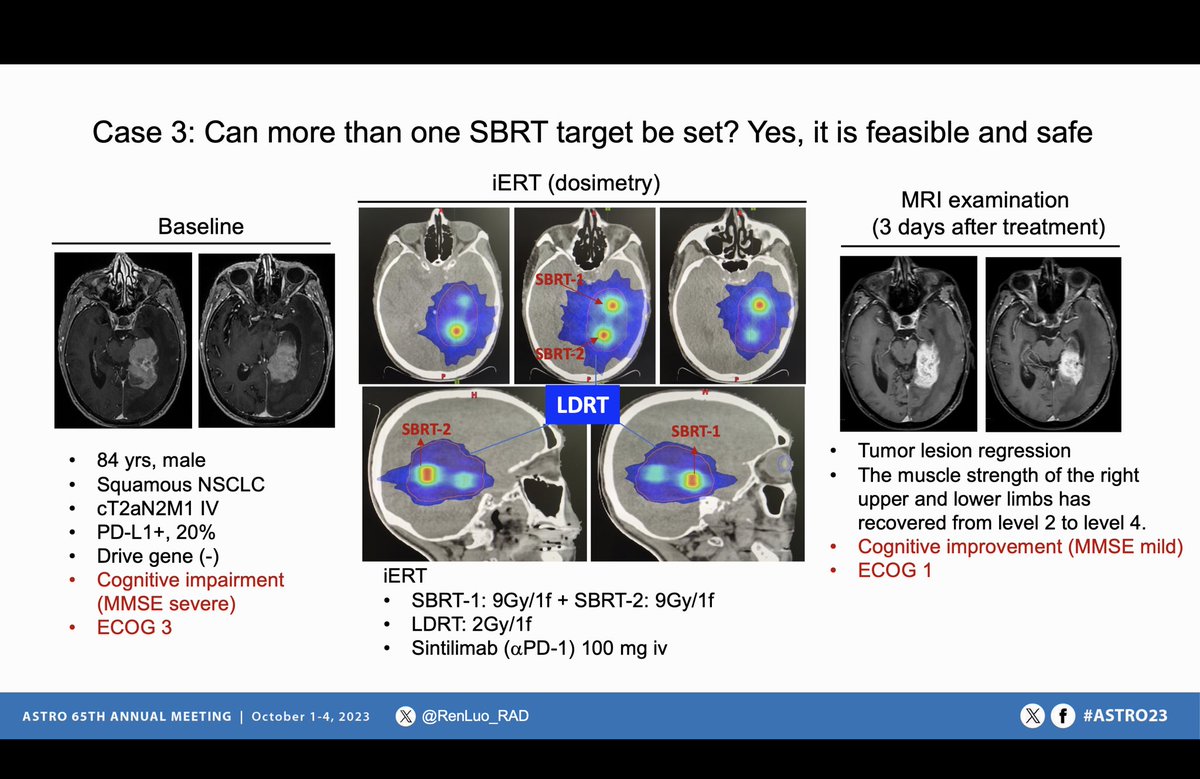The image size is (1200, 779).
Task: Click the red SBRT-2 label on the axial CT
Action: click(558, 354)
